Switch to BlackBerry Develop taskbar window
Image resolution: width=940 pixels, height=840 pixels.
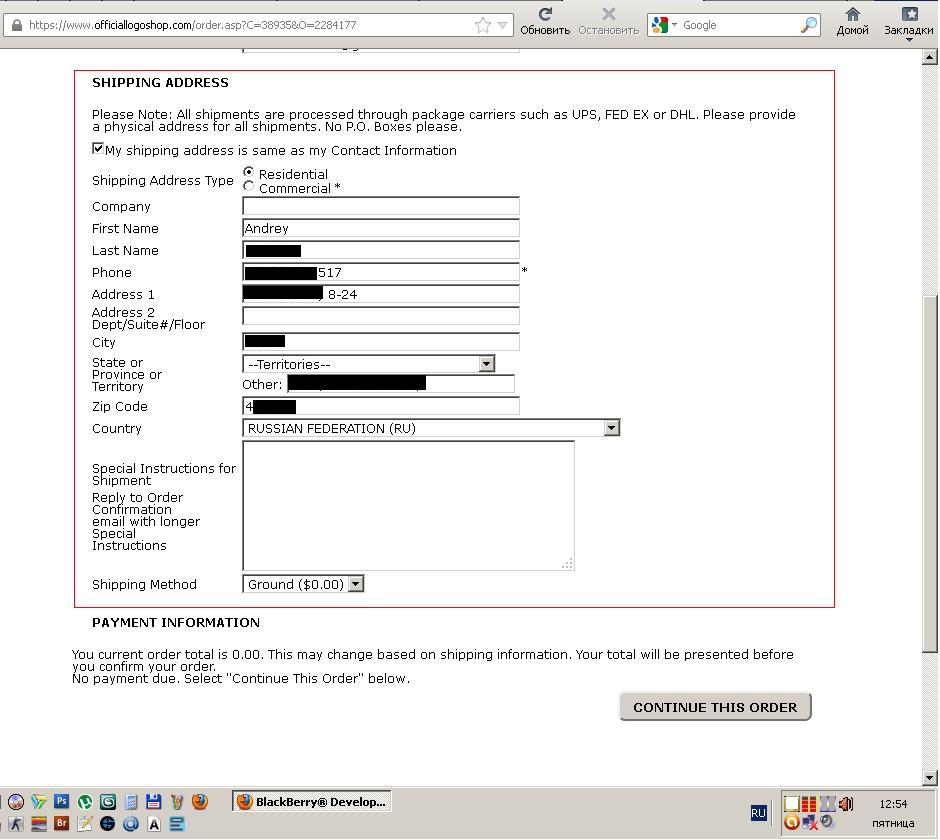pos(310,801)
